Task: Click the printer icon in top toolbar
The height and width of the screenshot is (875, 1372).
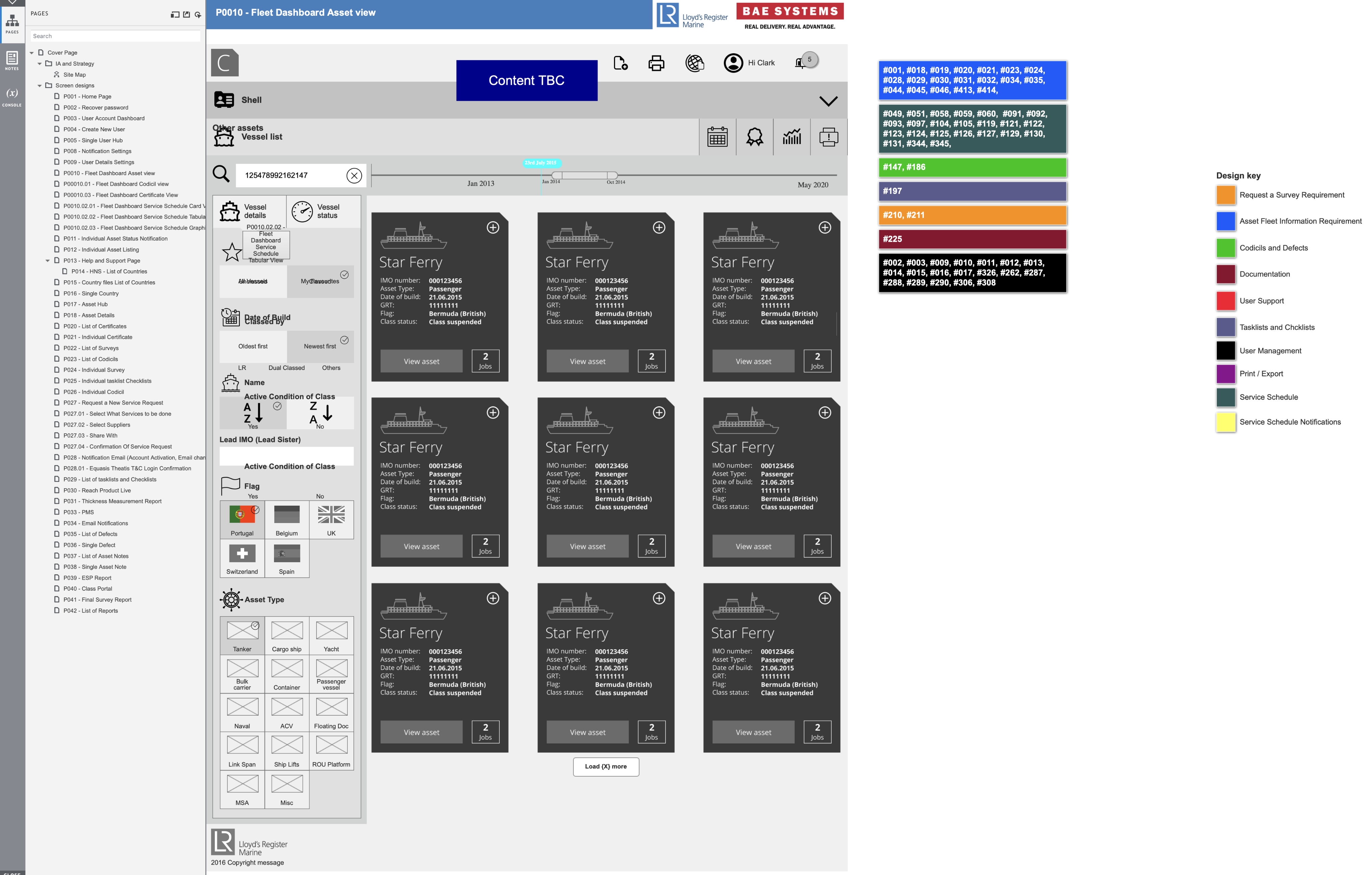Action: (657, 63)
